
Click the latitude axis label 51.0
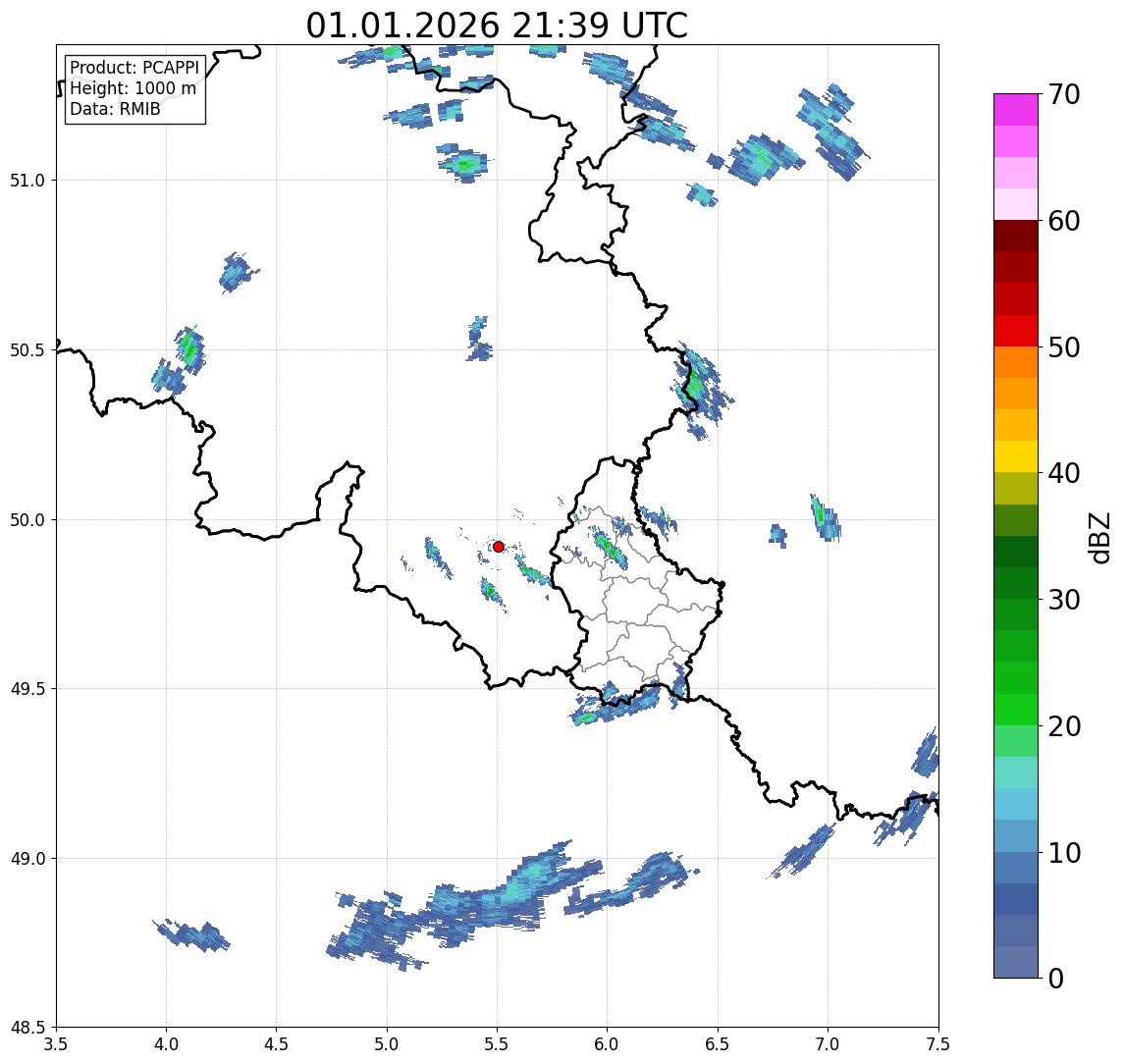tap(27, 181)
